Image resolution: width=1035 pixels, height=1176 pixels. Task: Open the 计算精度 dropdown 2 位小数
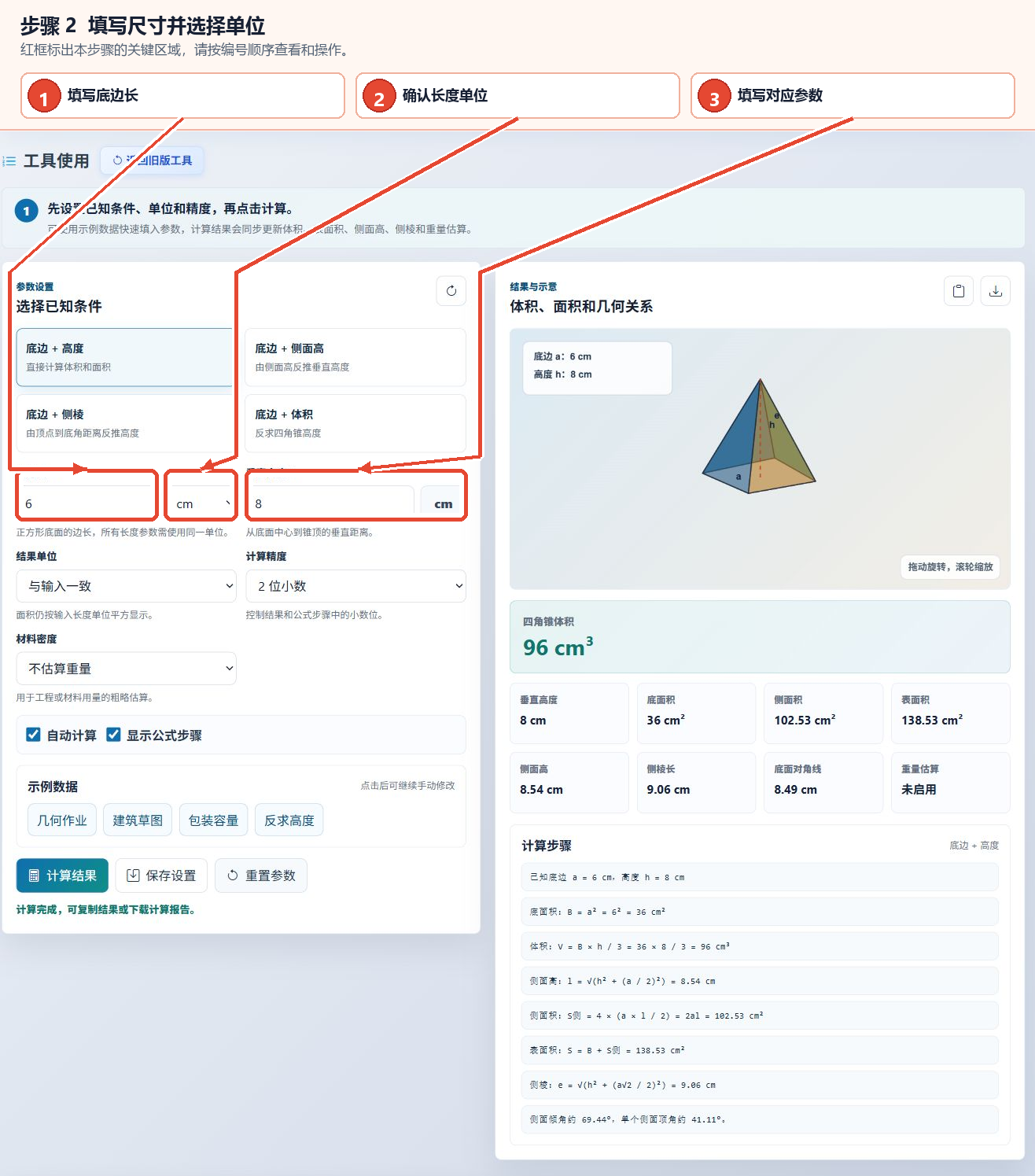click(x=355, y=586)
